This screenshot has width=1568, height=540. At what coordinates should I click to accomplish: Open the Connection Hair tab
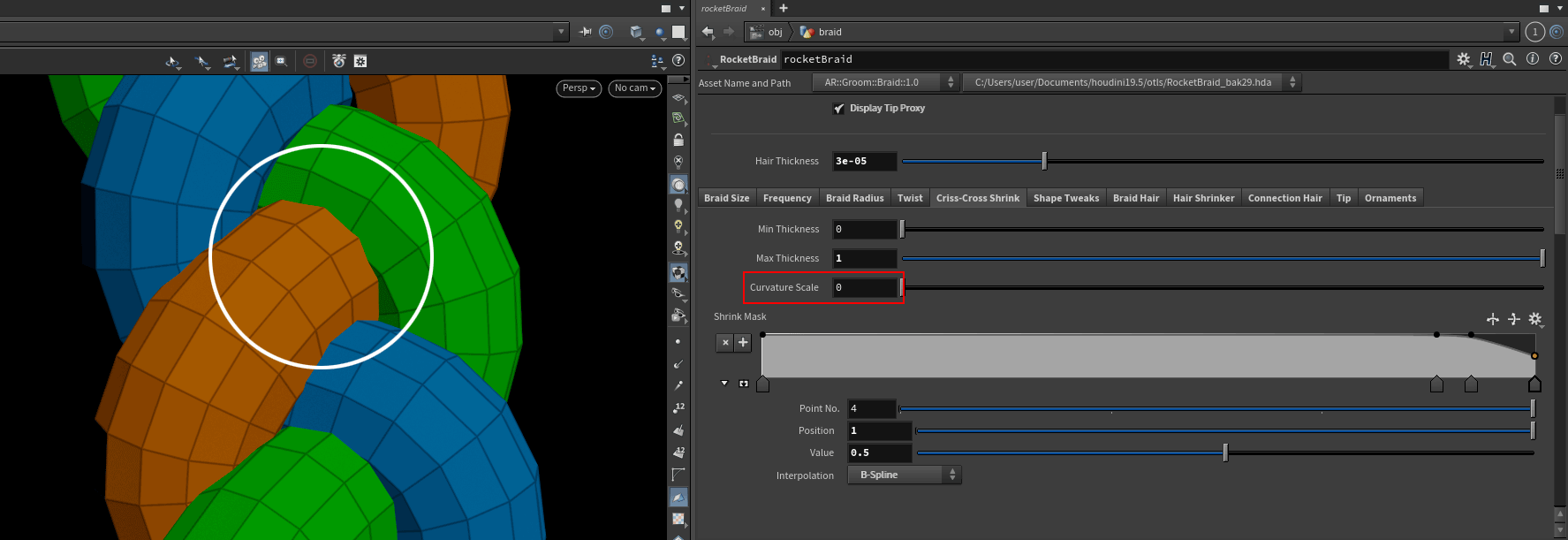(1284, 198)
